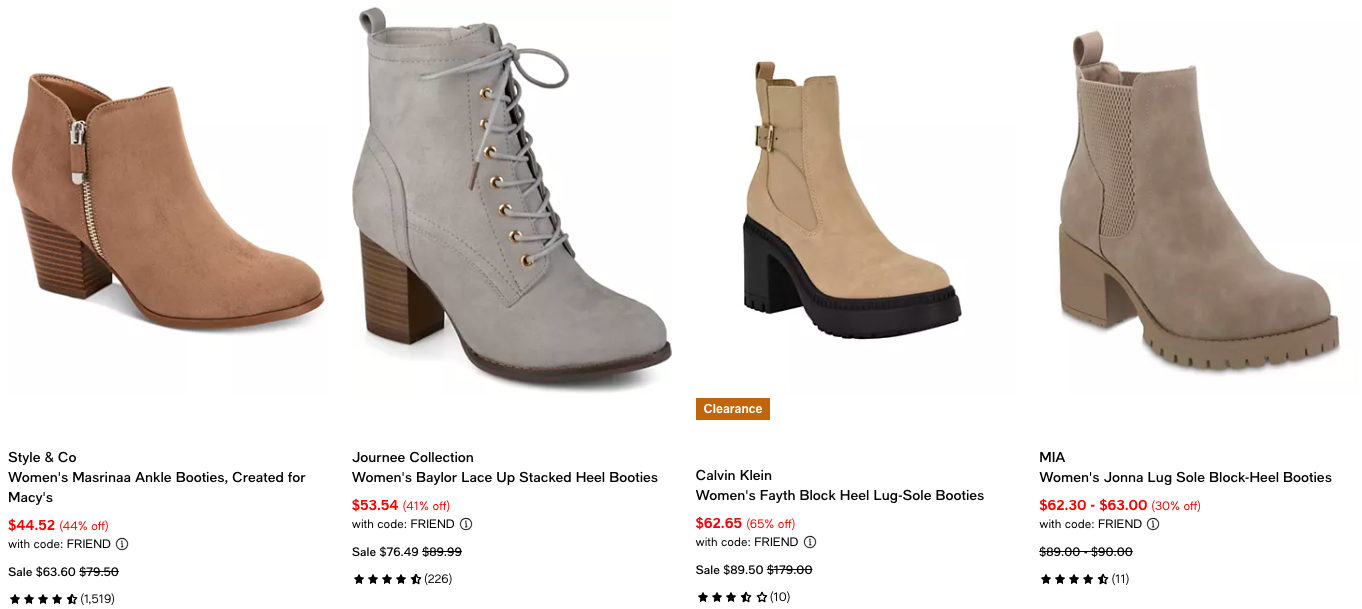Click MIA Jonna booties star rating
The height and width of the screenshot is (609, 1362).
[1075, 579]
